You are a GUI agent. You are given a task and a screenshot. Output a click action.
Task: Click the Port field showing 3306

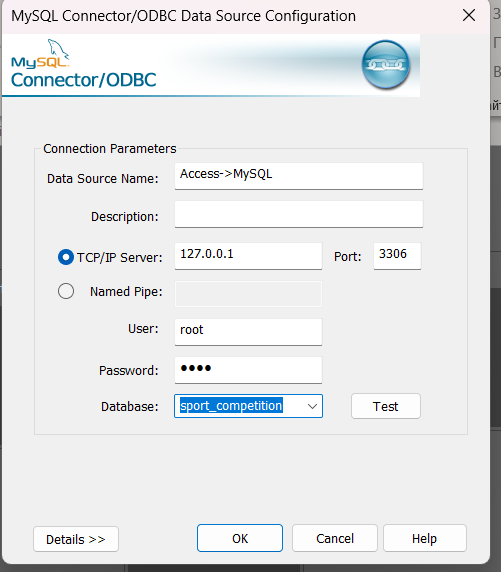397,256
